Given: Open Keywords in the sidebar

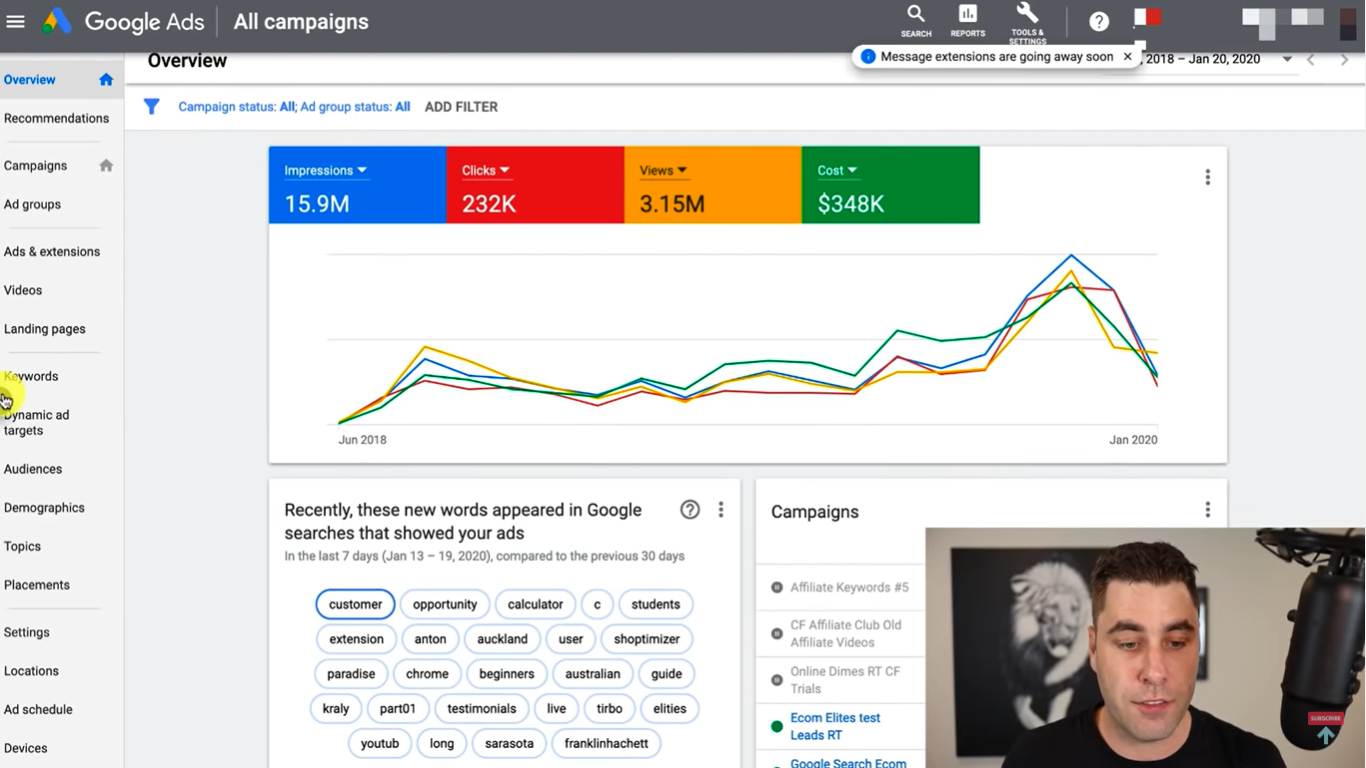Looking at the screenshot, I should [x=31, y=377].
